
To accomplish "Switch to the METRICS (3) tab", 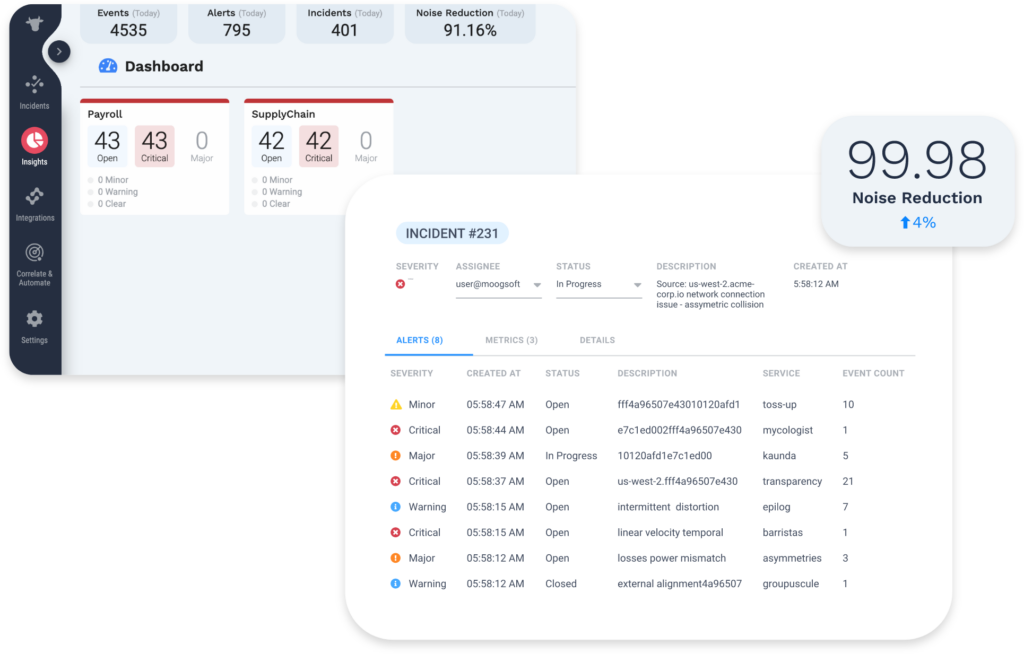I will (511, 340).
